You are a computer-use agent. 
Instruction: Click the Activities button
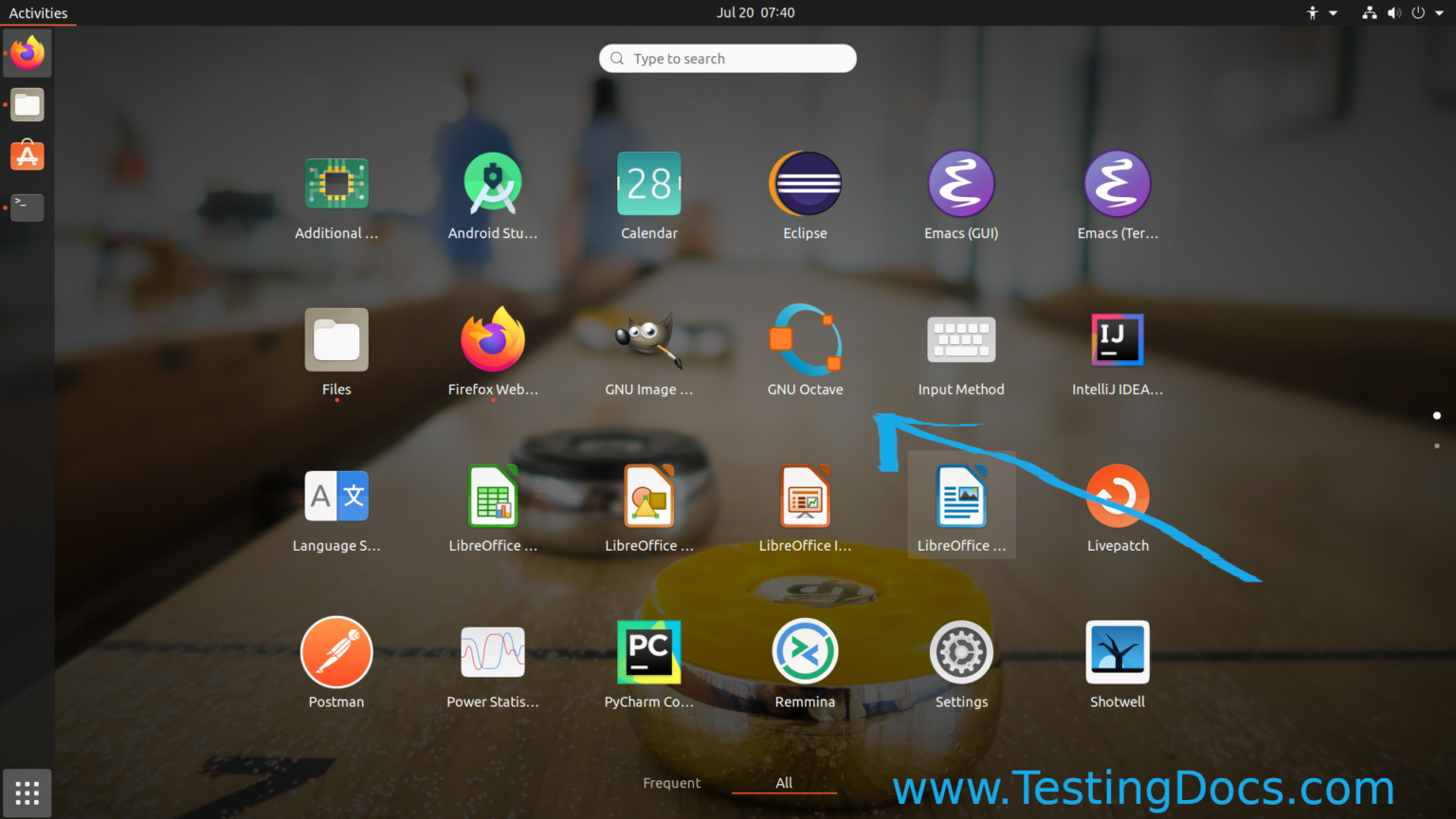click(39, 12)
